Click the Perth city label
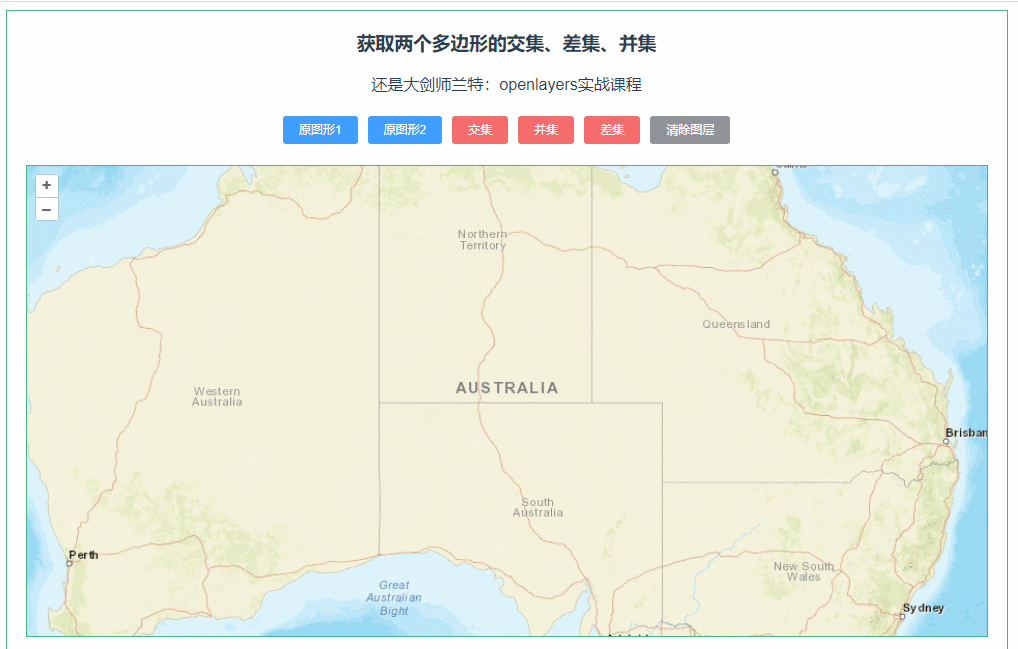Viewport: 1018px width, 649px height. pyautogui.click(x=84, y=555)
